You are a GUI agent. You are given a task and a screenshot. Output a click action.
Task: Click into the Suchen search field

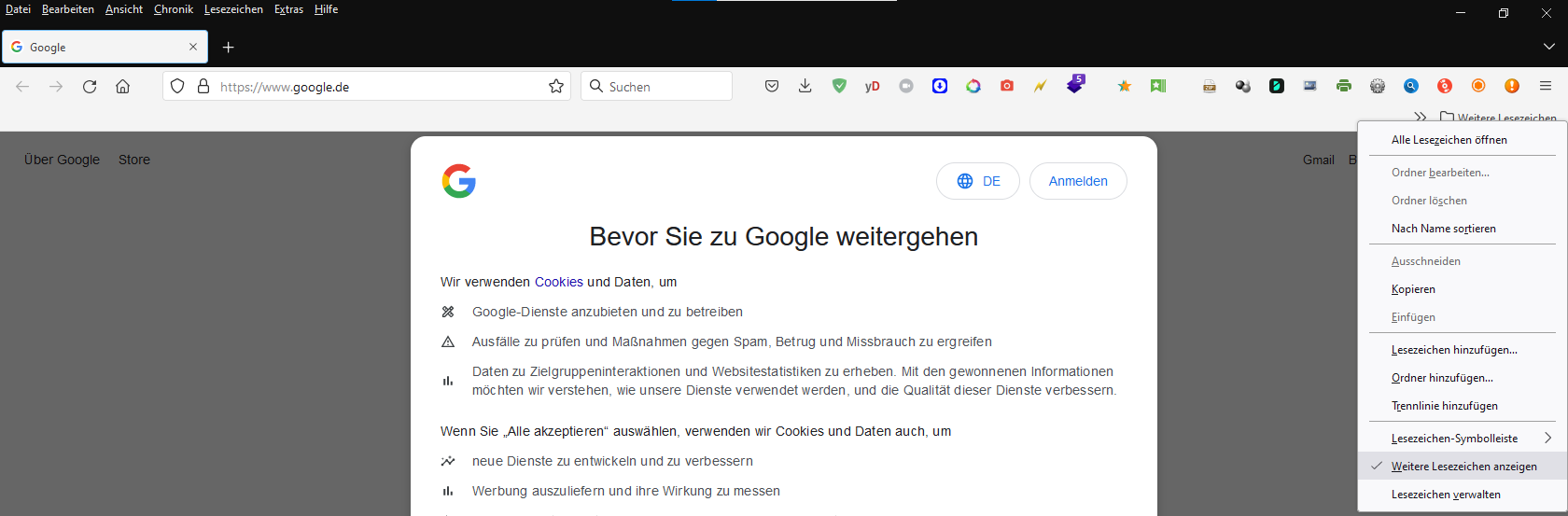pyautogui.click(x=656, y=86)
